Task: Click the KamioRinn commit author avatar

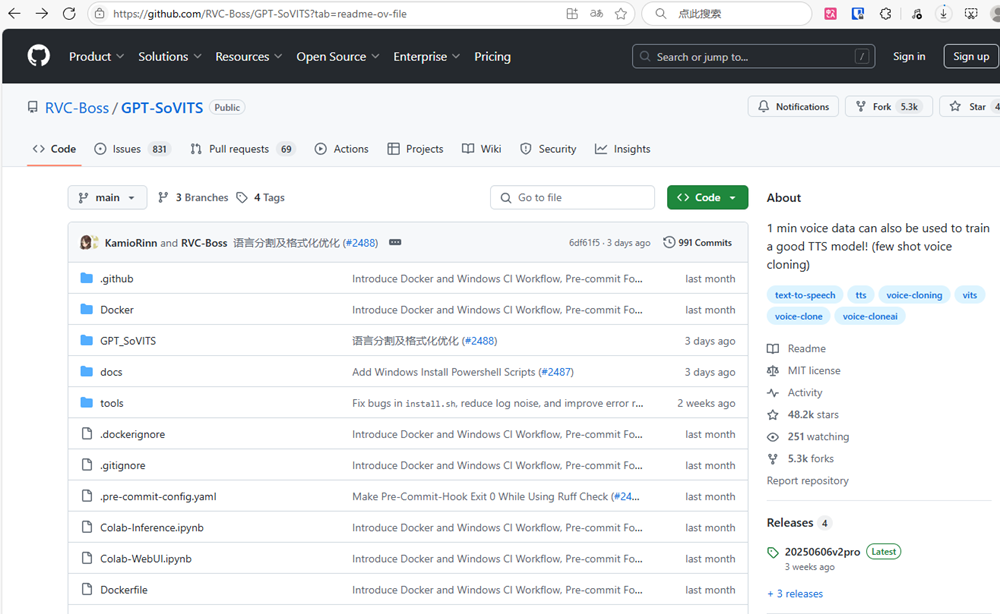Action: 88,242
